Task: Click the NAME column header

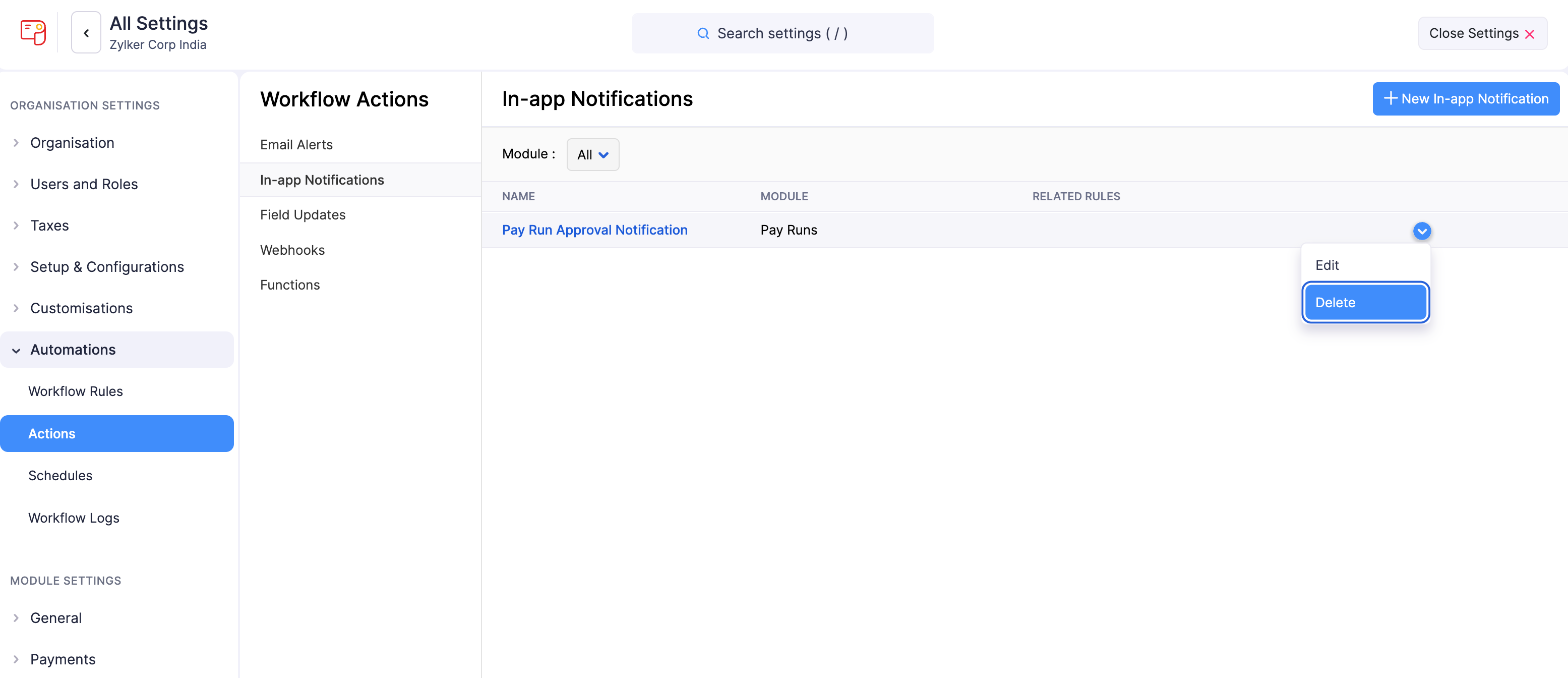Action: click(519, 197)
